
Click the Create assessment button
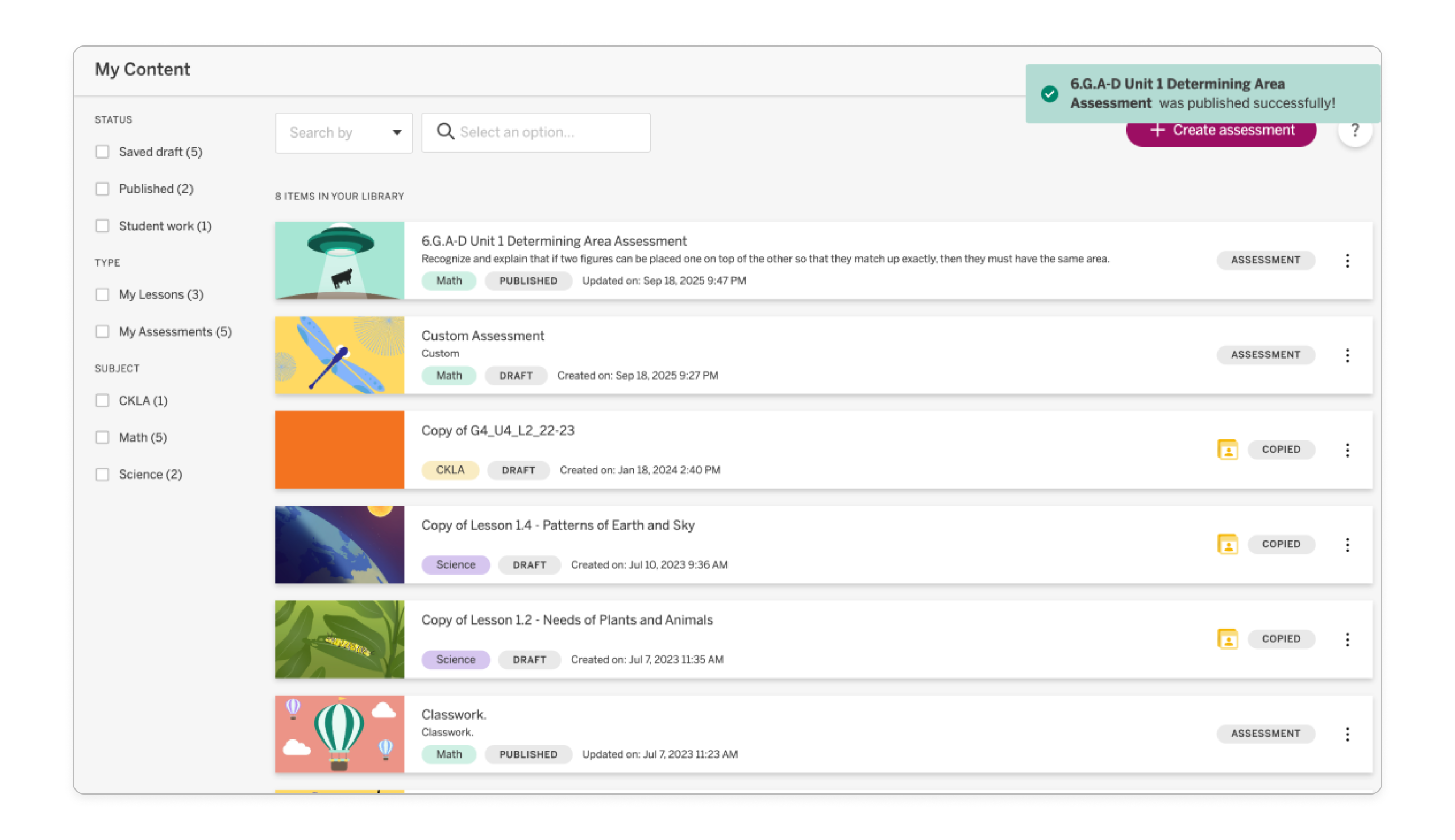coord(1221,131)
